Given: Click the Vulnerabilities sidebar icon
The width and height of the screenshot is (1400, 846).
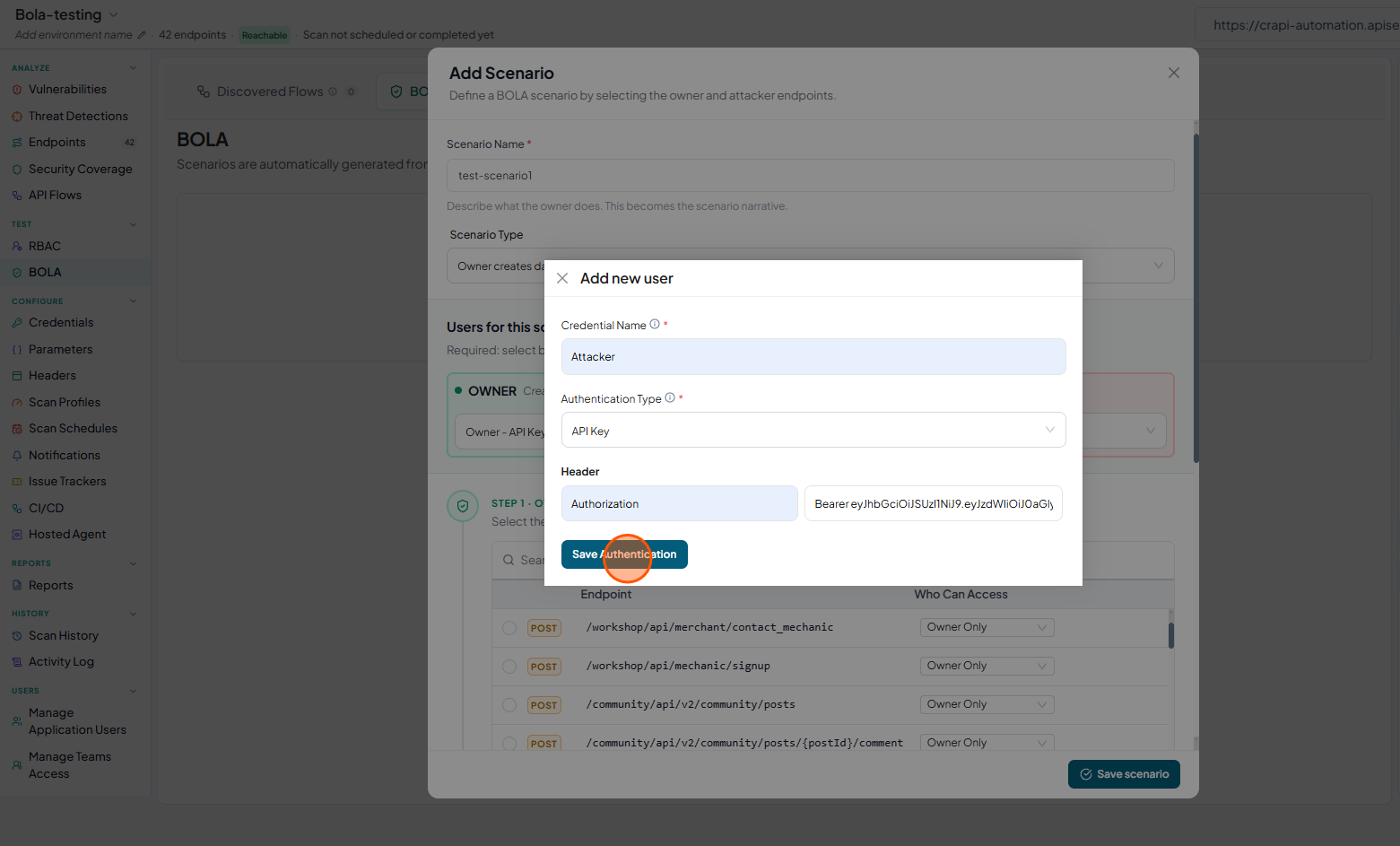Looking at the screenshot, I should tap(17, 90).
